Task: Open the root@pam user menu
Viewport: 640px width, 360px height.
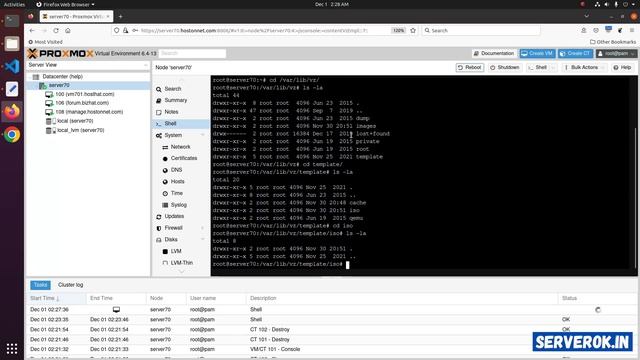Action: click(x=616, y=53)
